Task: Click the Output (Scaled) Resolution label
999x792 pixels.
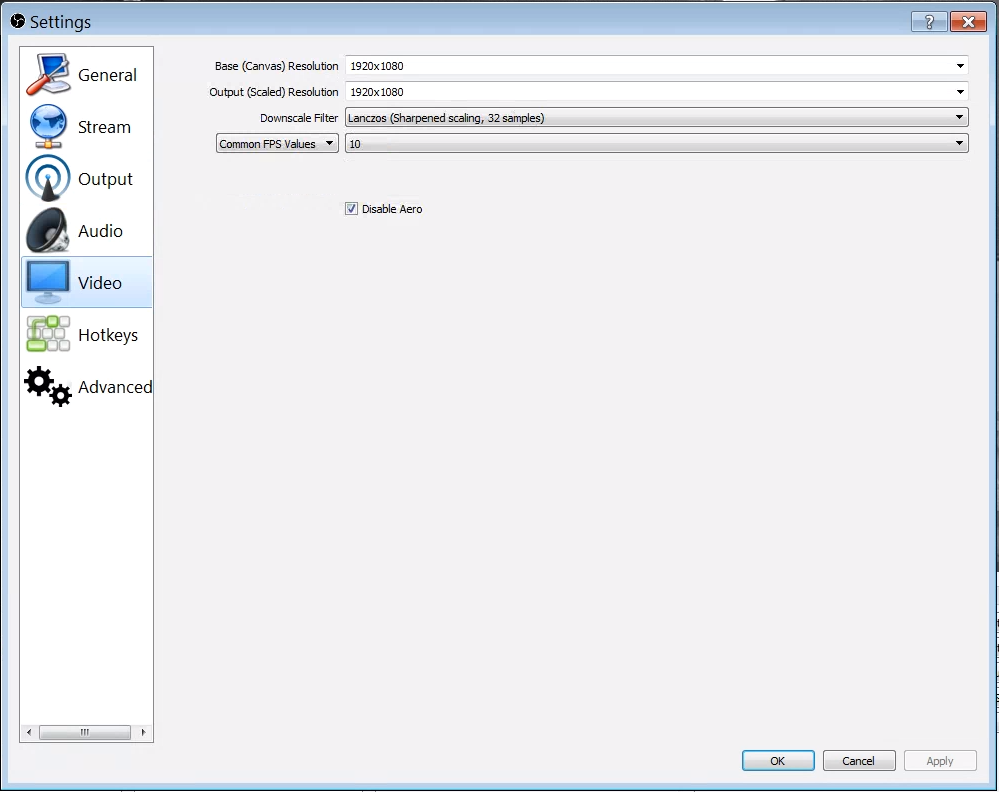Action: 274,92
